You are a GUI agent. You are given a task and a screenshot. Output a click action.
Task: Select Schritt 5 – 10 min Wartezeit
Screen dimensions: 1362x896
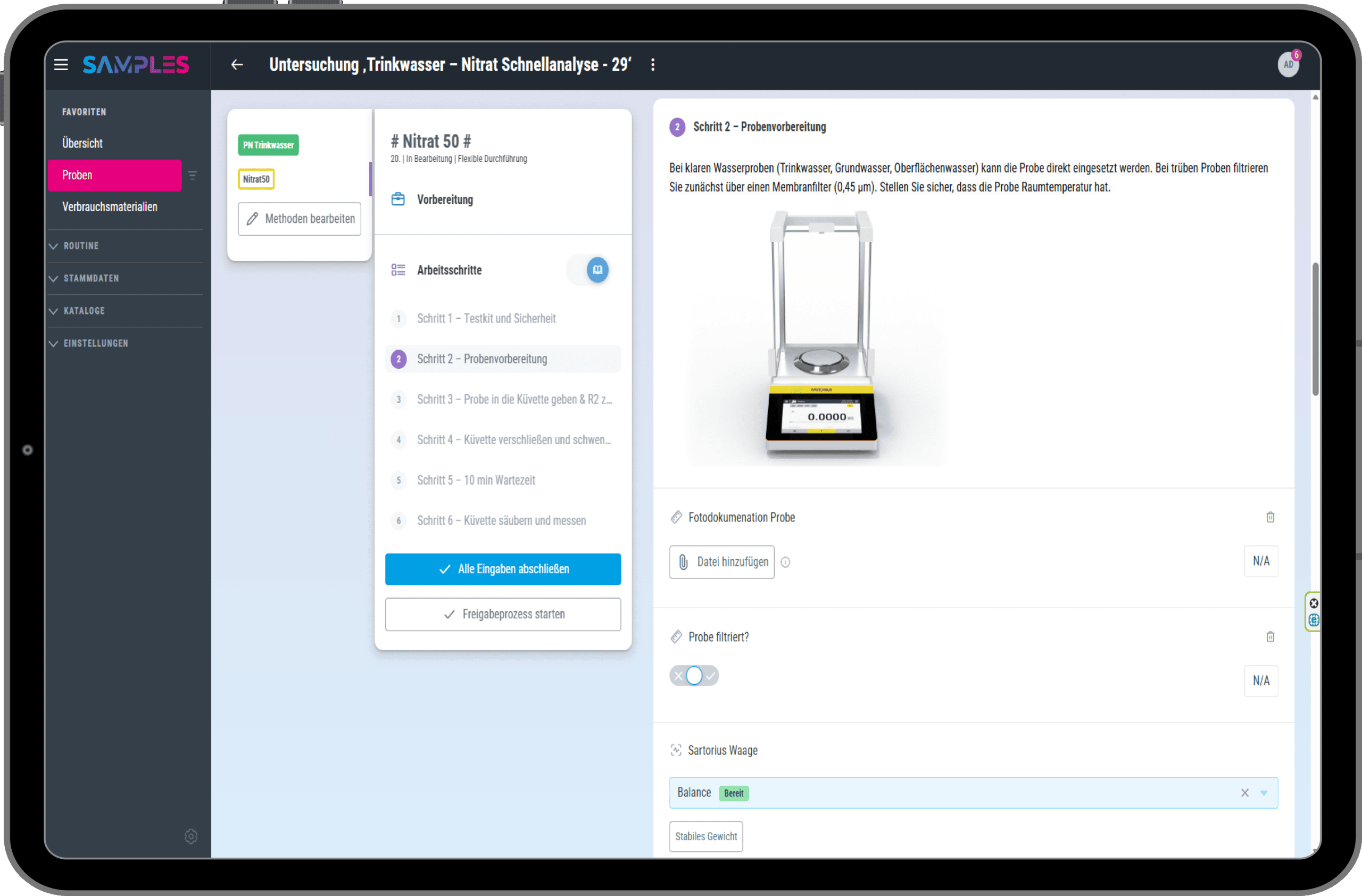click(503, 480)
